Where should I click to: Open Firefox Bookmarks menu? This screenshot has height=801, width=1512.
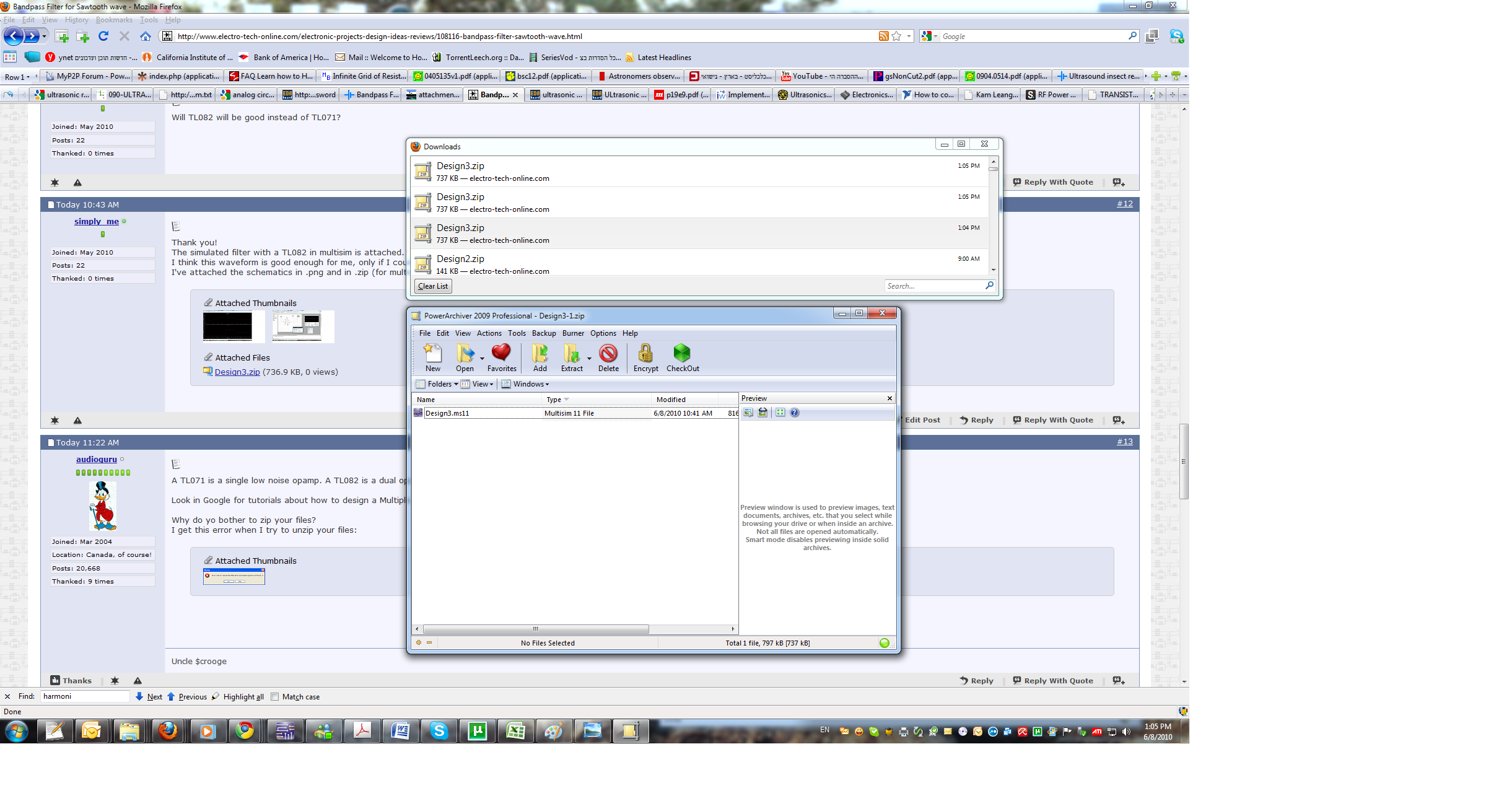(x=114, y=20)
